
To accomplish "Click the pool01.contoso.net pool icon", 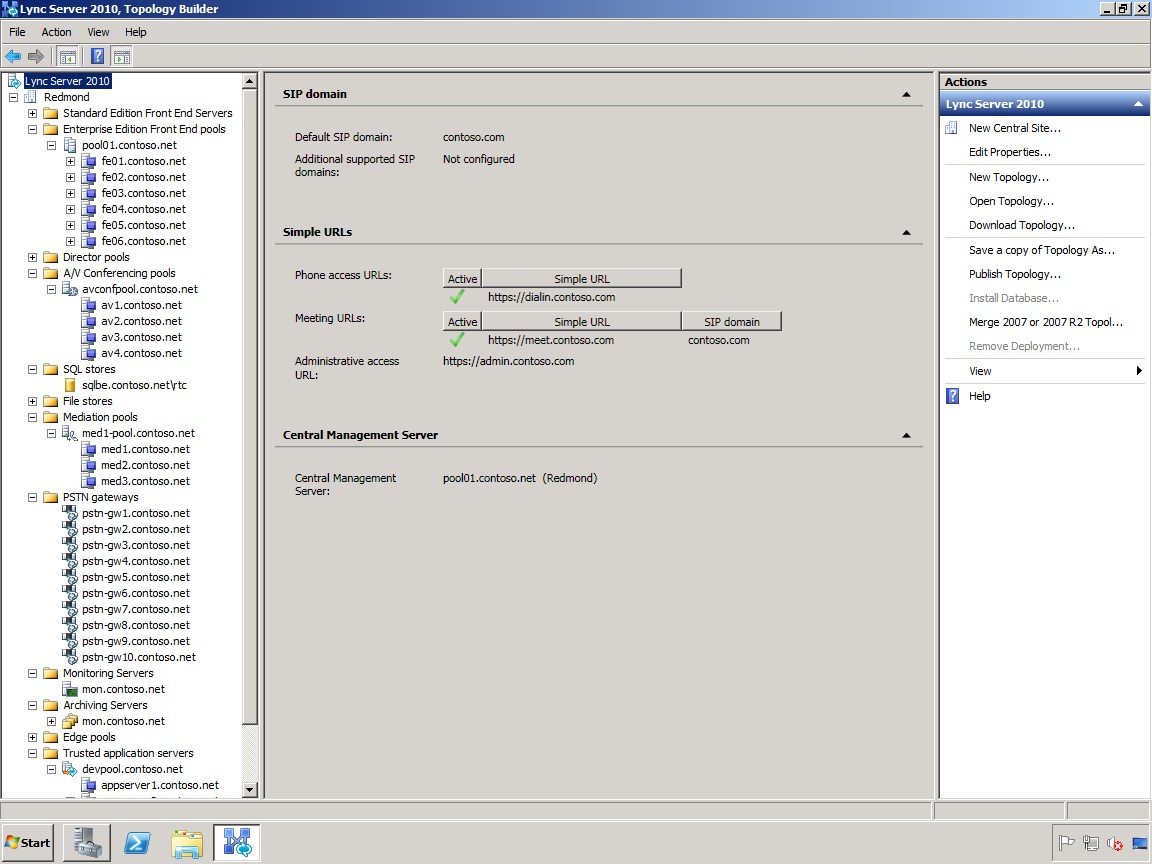I will (x=70, y=145).
